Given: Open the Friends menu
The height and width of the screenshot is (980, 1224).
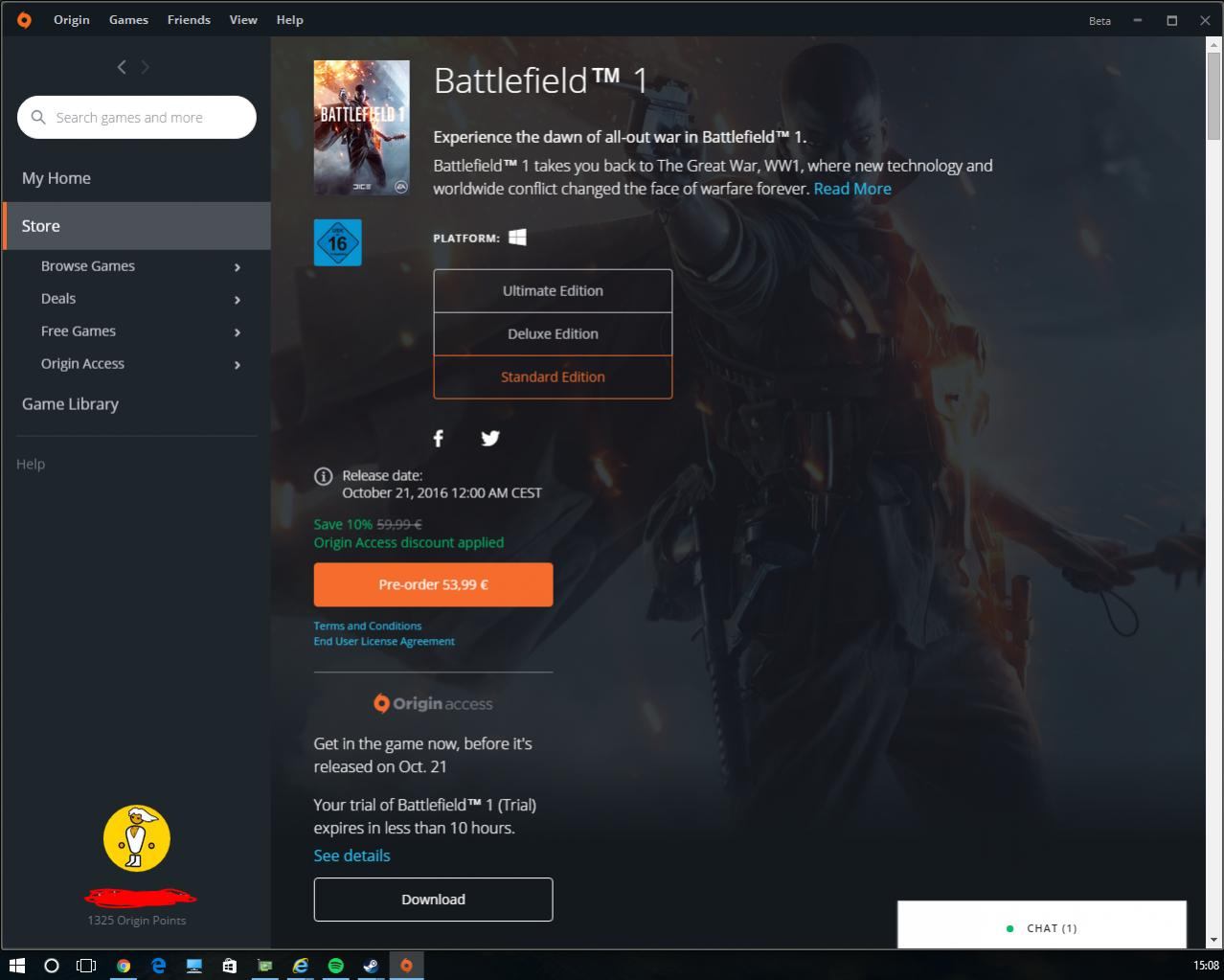Looking at the screenshot, I should tap(189, 20).
